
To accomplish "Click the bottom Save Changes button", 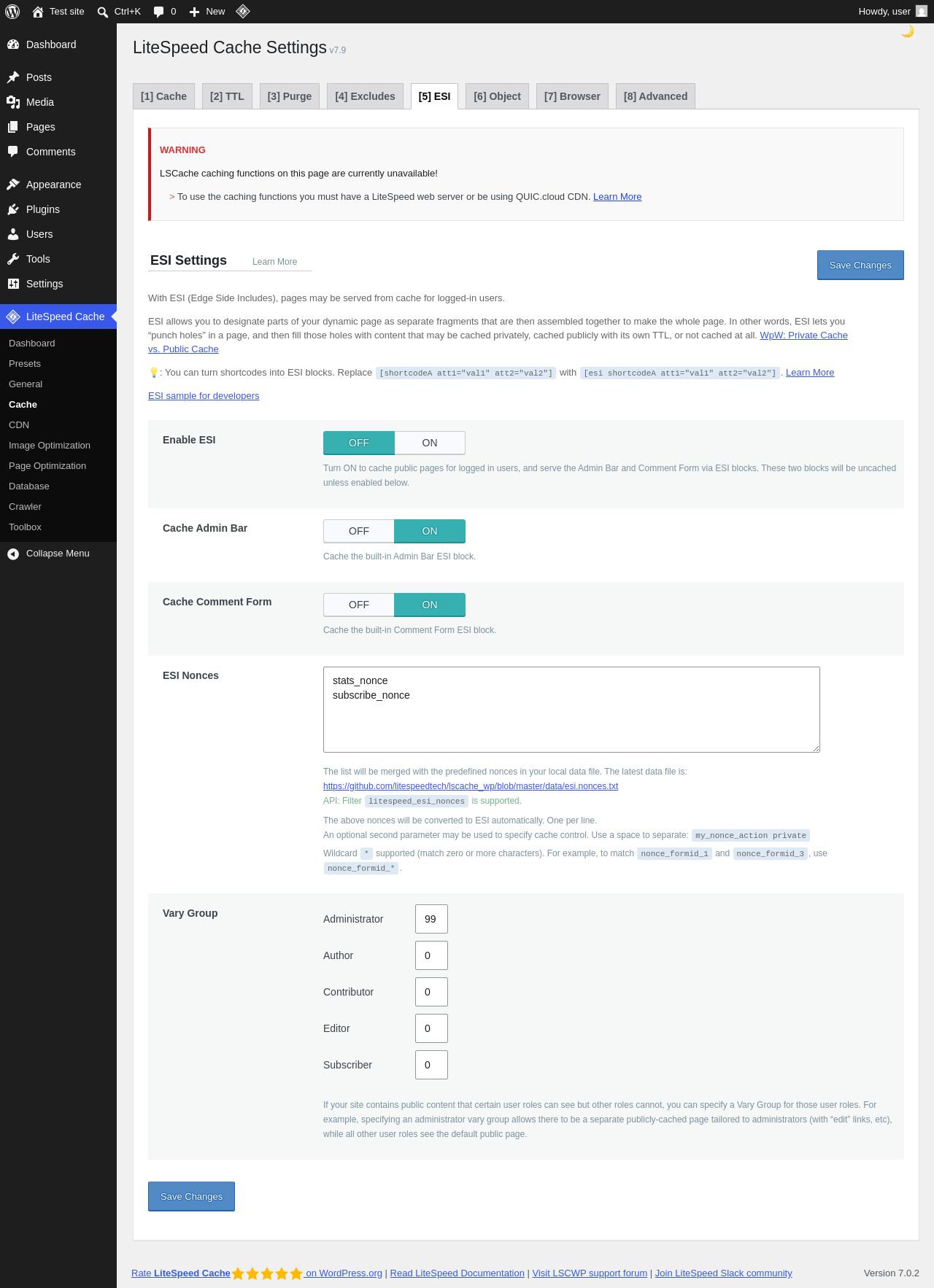I will [191, 1197].
